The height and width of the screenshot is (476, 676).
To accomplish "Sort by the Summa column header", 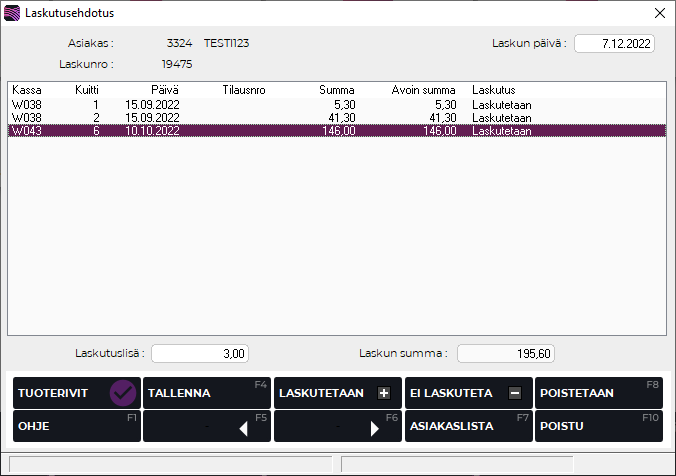I will [x=336, y=90].
